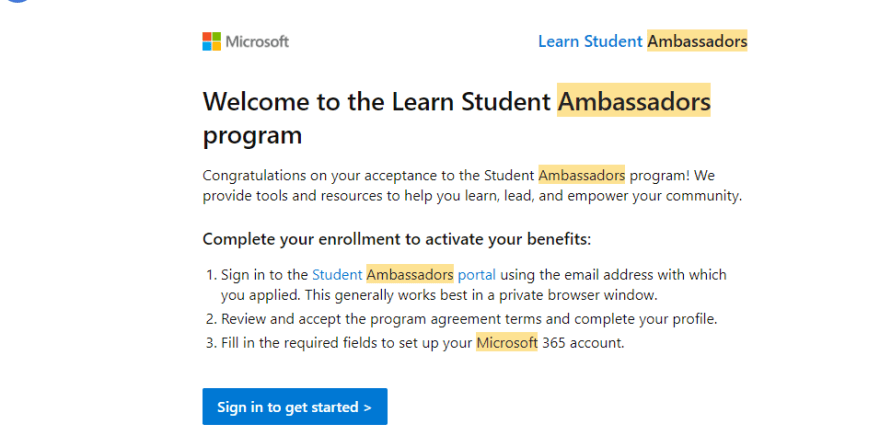Click the Congratulations on your acceptance paragraph
The height and width of the screenshot is (447, 880).
tap(472, 185)
